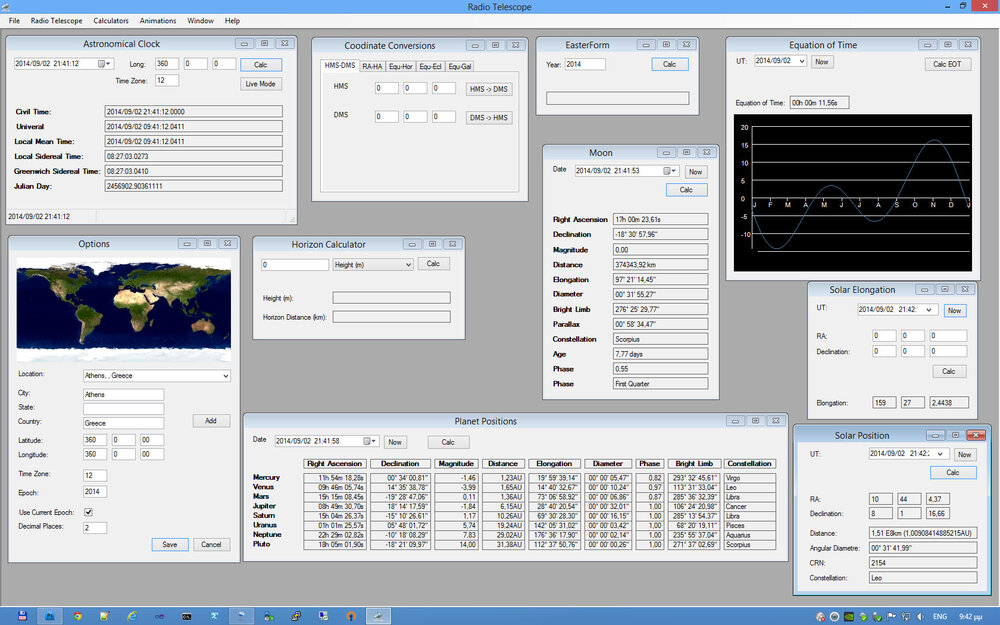Open Google Chrome from the taskbar
Image resolution: width=1000 pixels, height=625 pixels.
[x=78, y=615]
